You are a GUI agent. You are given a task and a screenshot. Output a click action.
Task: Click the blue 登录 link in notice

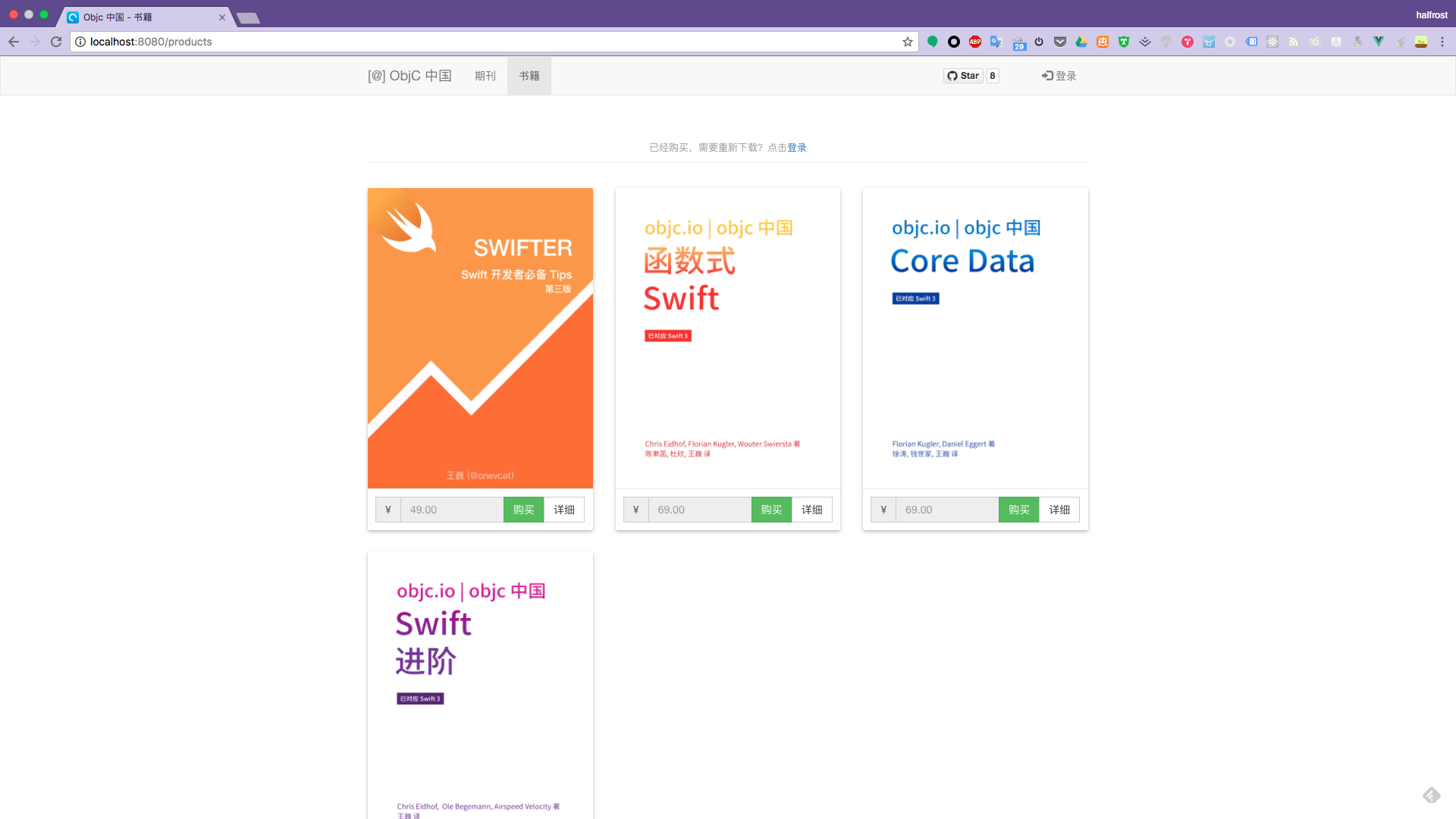tap(797, 148)
